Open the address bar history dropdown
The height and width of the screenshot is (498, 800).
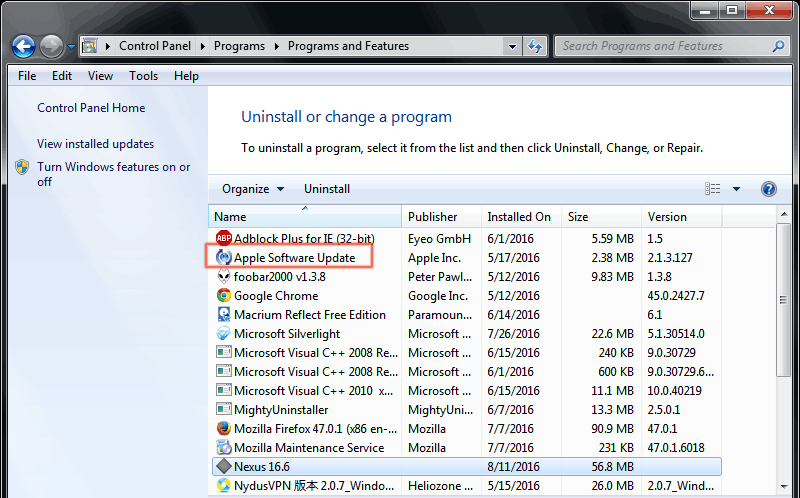click(512, 46)
